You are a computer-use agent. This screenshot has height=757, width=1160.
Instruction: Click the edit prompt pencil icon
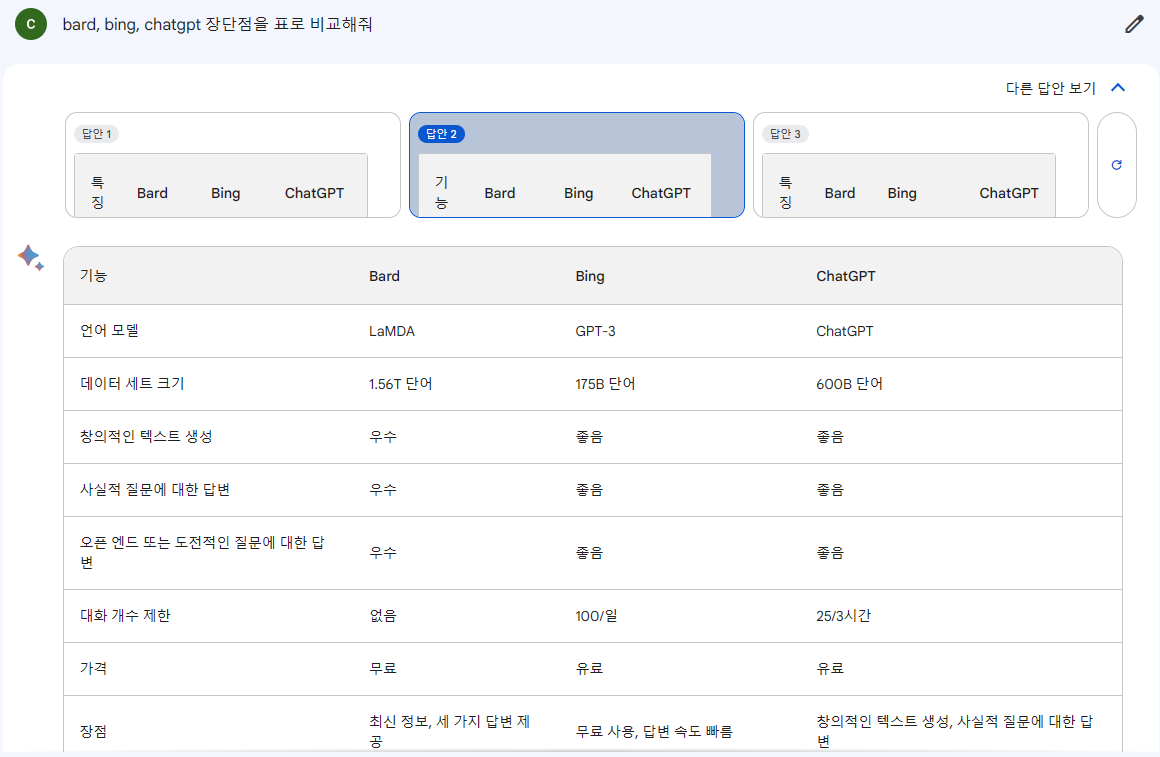pos(1134,24)
